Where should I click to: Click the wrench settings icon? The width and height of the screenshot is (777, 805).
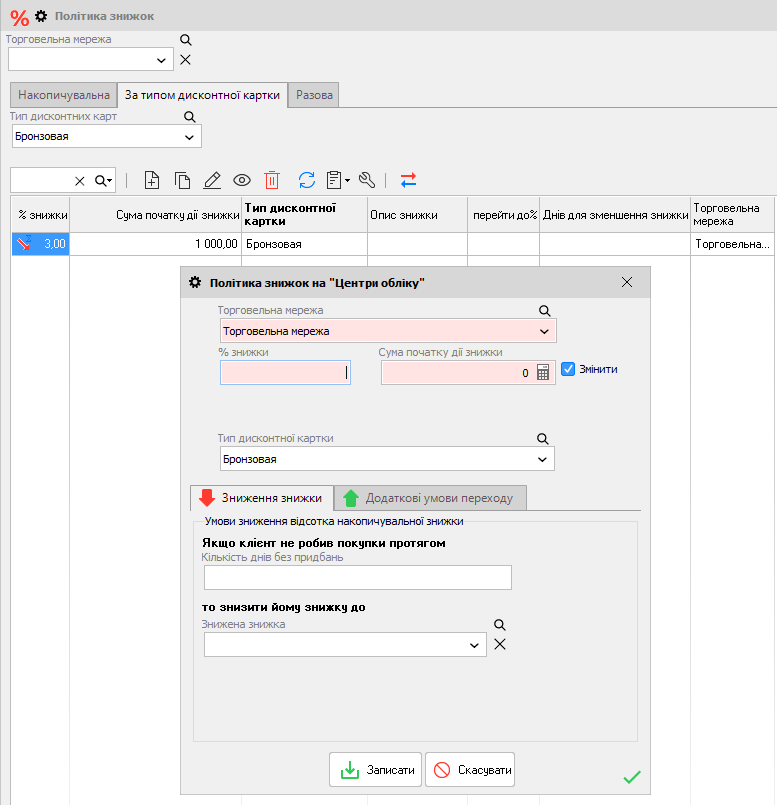[x=366, y=180]
